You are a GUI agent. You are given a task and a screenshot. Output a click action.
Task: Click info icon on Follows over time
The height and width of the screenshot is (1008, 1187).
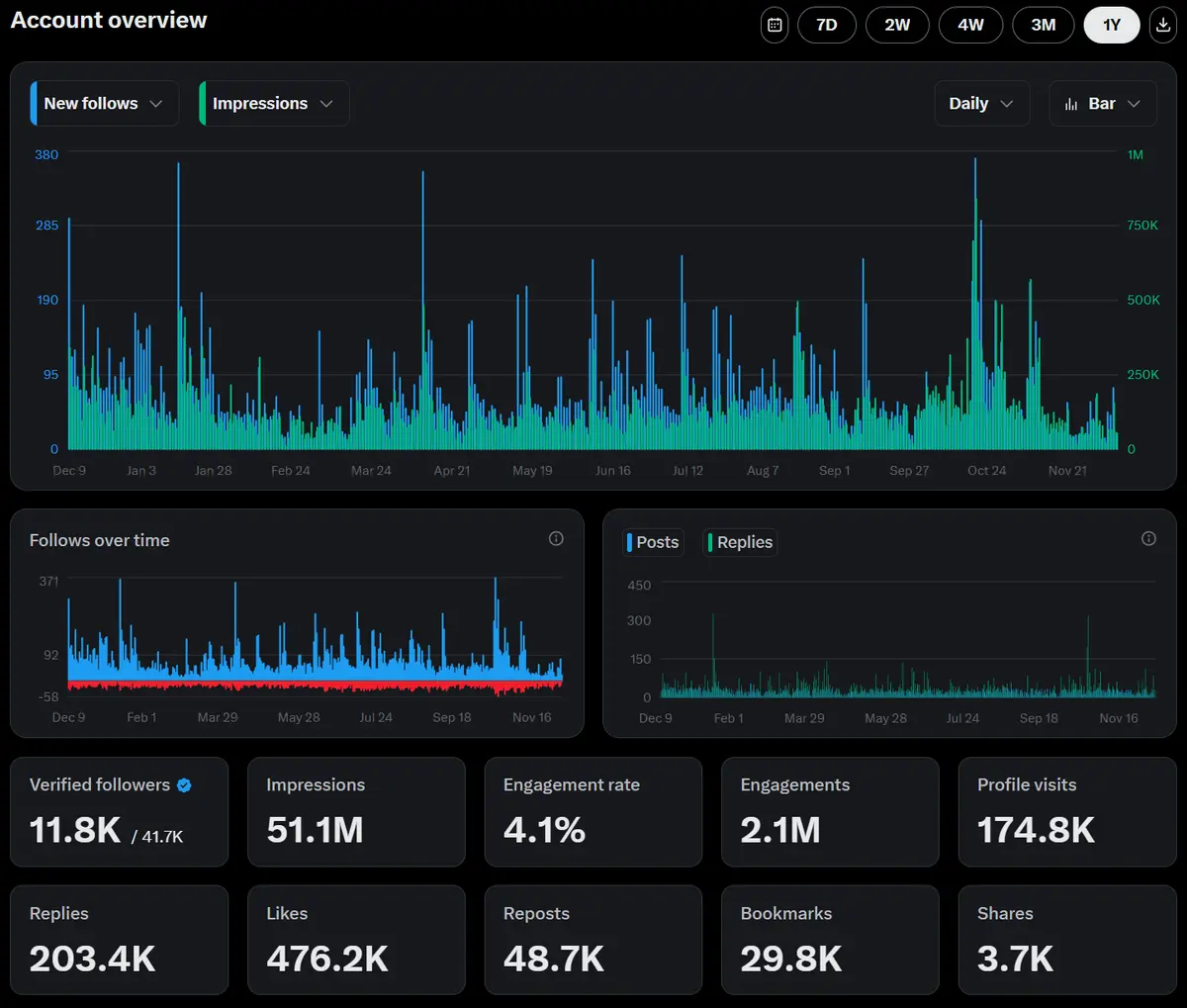click(x=556, y=538)
